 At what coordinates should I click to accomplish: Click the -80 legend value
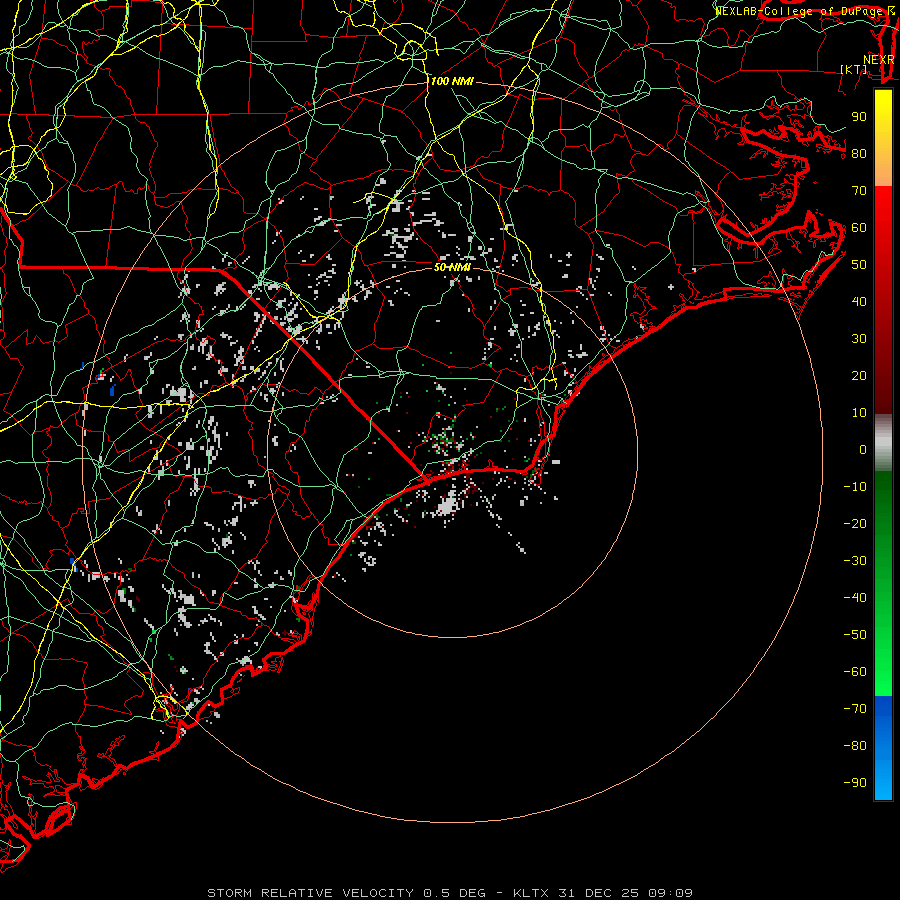[855, 746]
